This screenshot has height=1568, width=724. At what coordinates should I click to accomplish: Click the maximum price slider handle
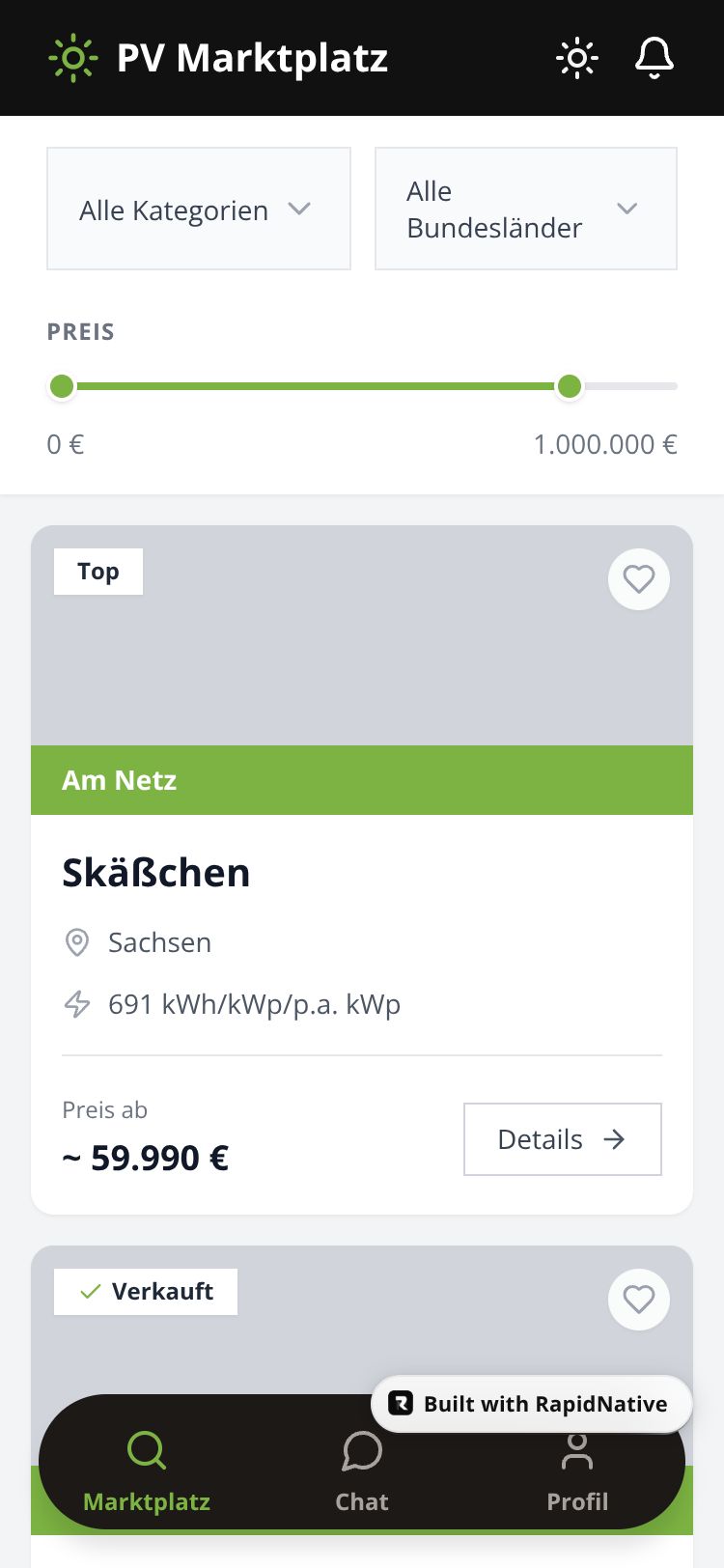[x=570, y=386]
